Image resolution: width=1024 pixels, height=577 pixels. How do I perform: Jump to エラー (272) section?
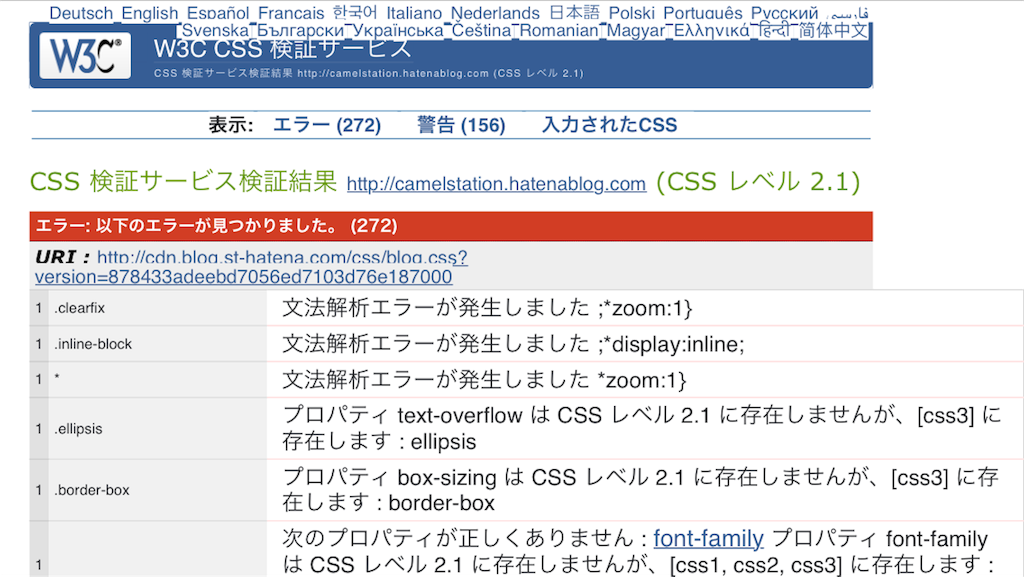(327, 125)
